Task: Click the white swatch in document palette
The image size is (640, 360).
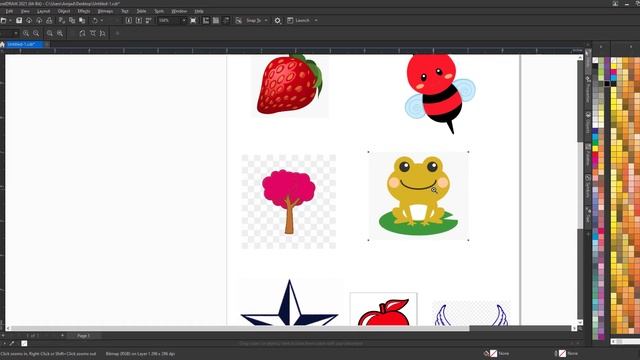Action: pyautogui.click(x=24, y=343)
